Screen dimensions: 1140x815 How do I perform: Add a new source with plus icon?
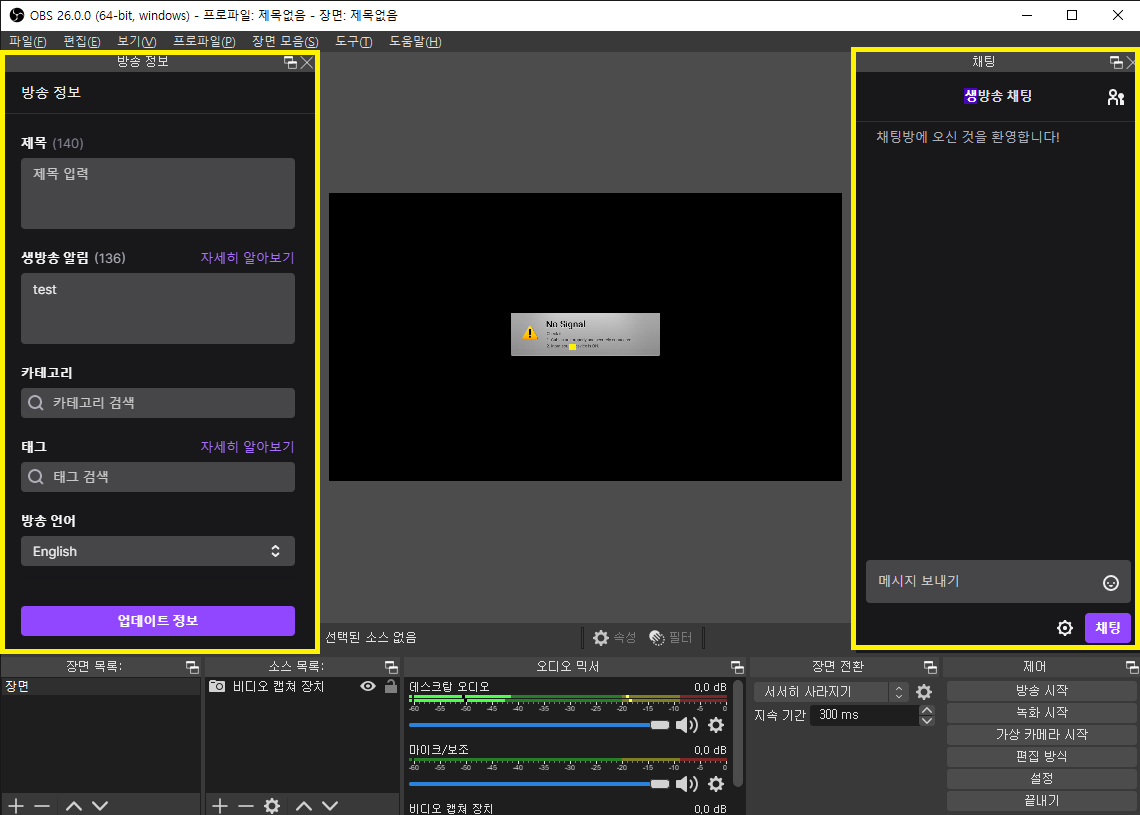(220, 805)
